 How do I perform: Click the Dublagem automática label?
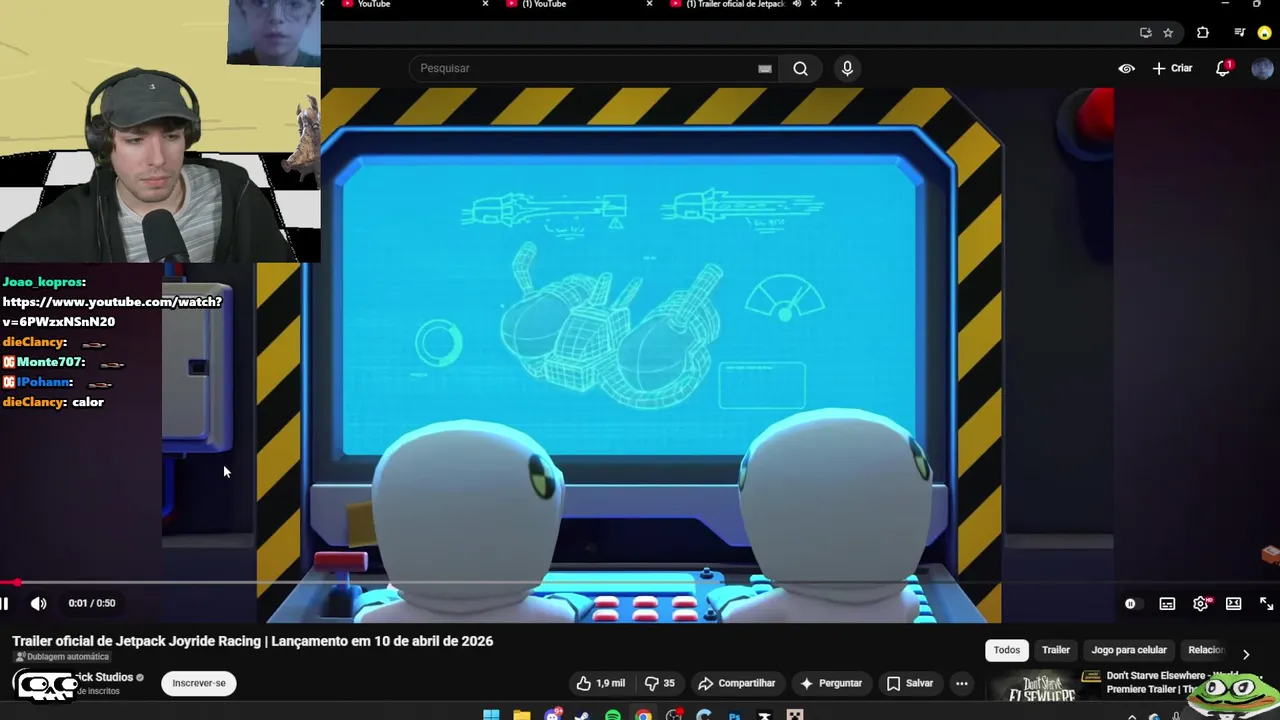[x=62, y=657]
